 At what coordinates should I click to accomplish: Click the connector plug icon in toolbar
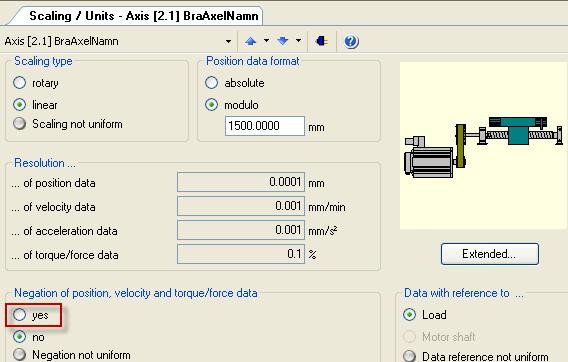322,41
